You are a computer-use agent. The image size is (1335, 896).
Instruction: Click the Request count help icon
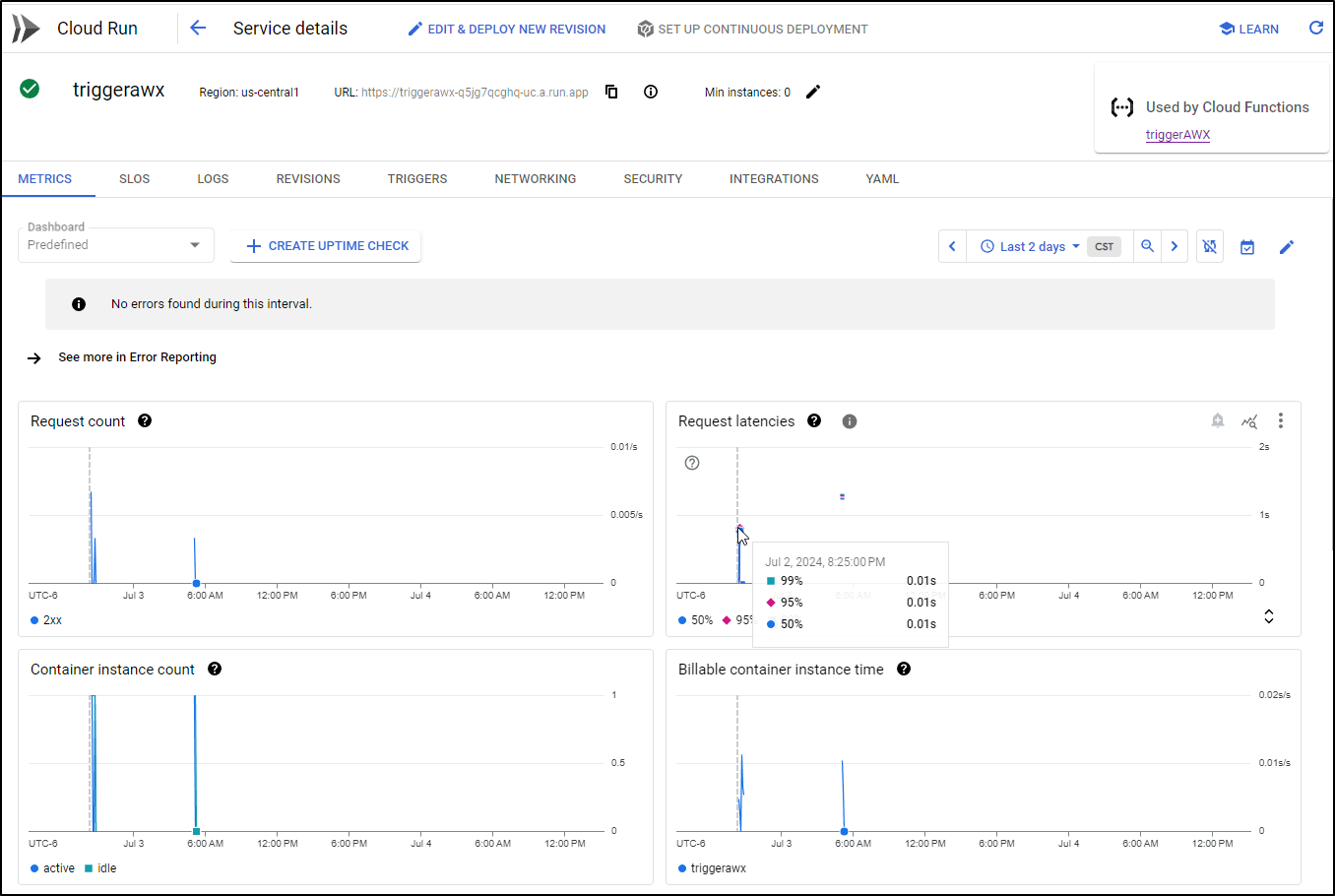(145, 420)
